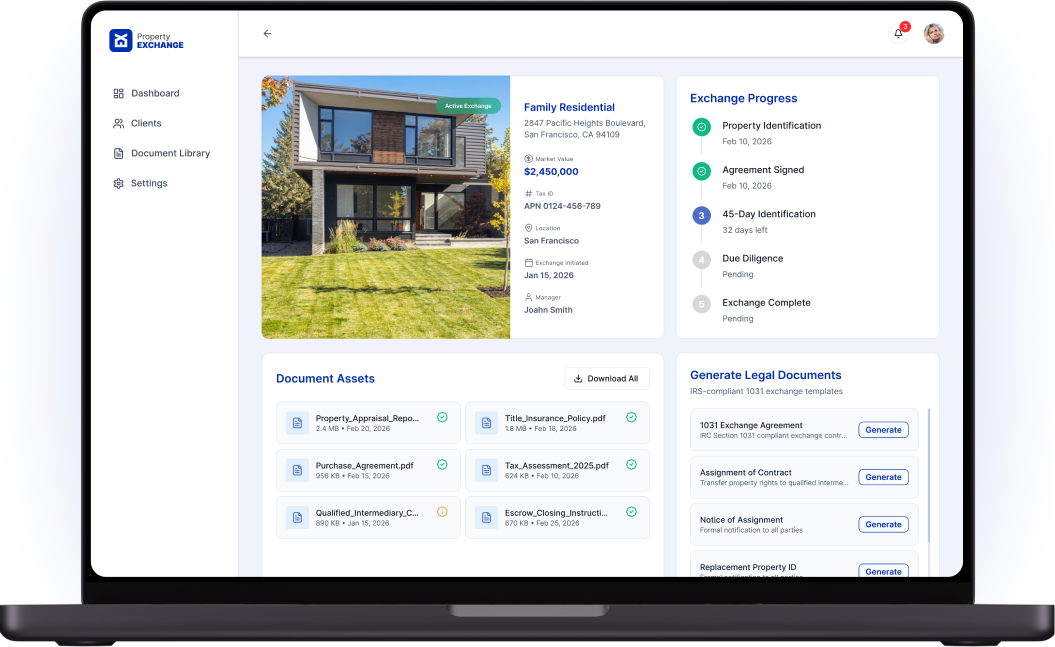1055x647 pixels.
Task: Click the Active Exchange badge on photo
Action: [x=468, y=106]
